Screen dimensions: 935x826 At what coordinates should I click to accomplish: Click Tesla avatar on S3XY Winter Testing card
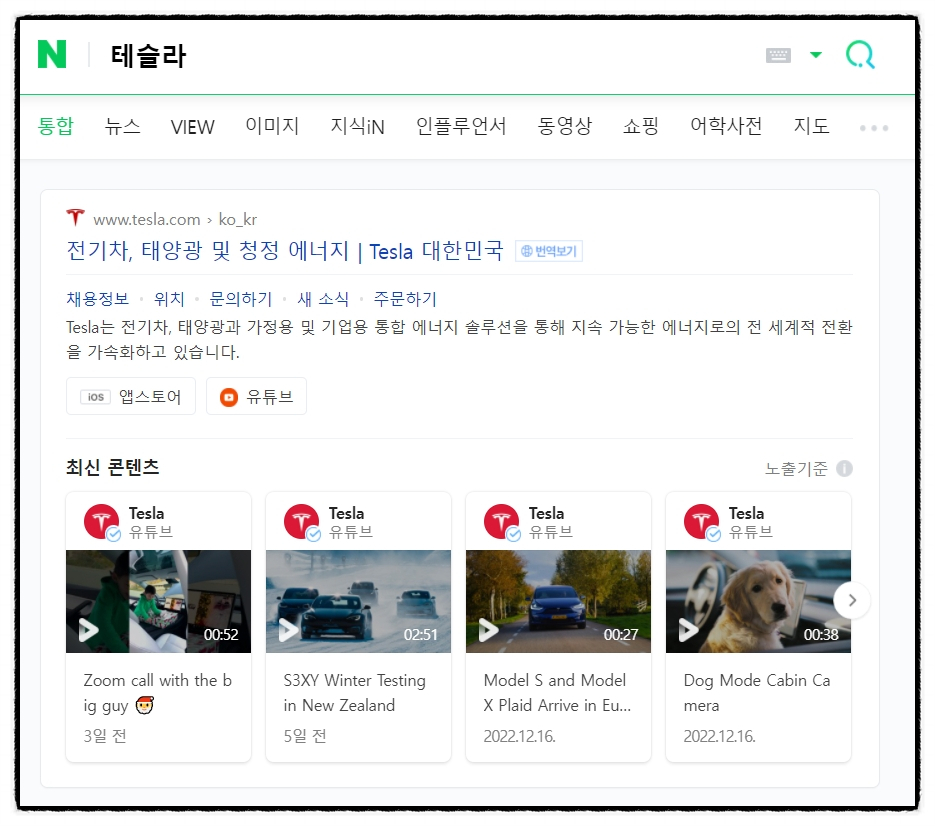302,522
